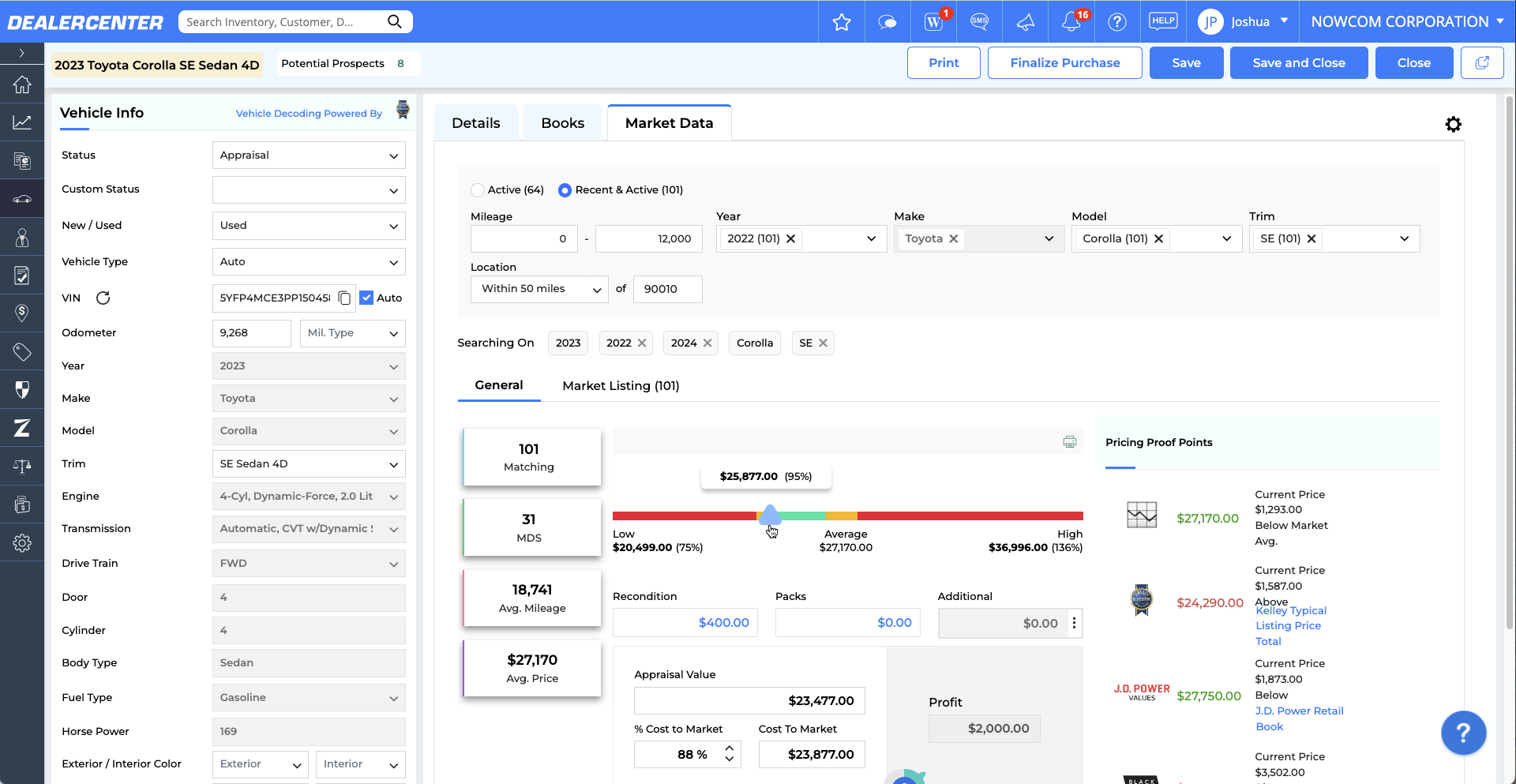This screenshot has height=784, width=1516.
Task: Open the favorites star icon
Action: click(x=842, y=22)
